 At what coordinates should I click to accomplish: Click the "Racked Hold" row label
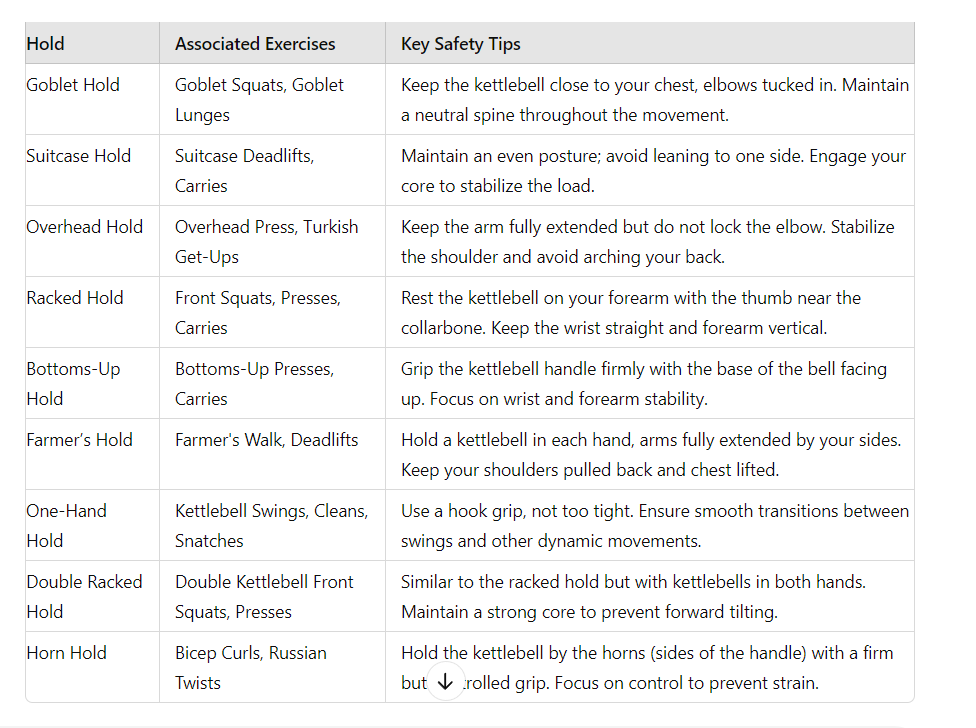click(x=75, y=298)
